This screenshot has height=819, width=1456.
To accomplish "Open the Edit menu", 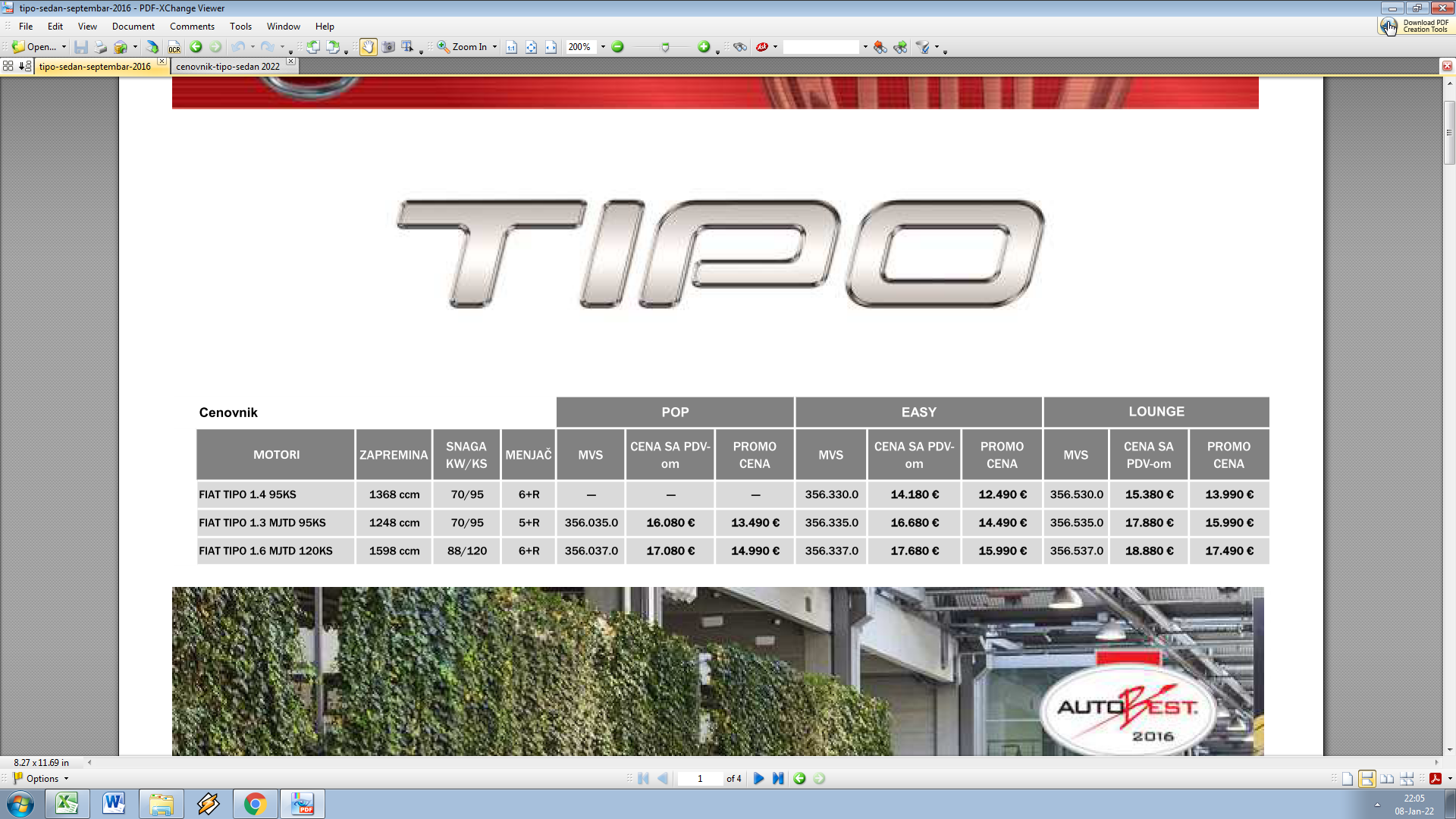I will [x=55, y=27].
